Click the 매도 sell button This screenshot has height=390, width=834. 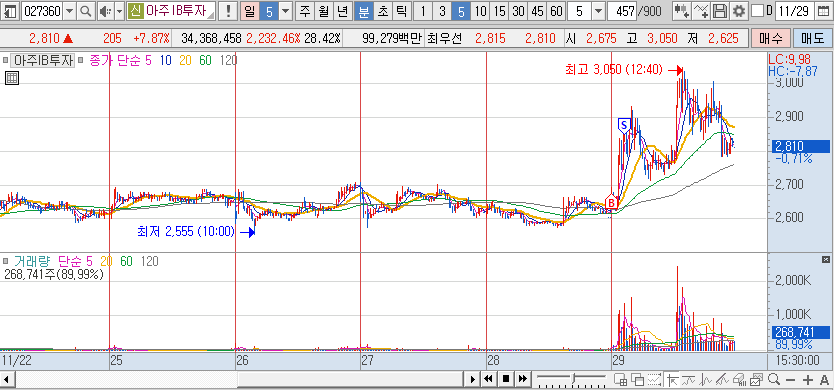pyautogui.click(x=812, y=38)
